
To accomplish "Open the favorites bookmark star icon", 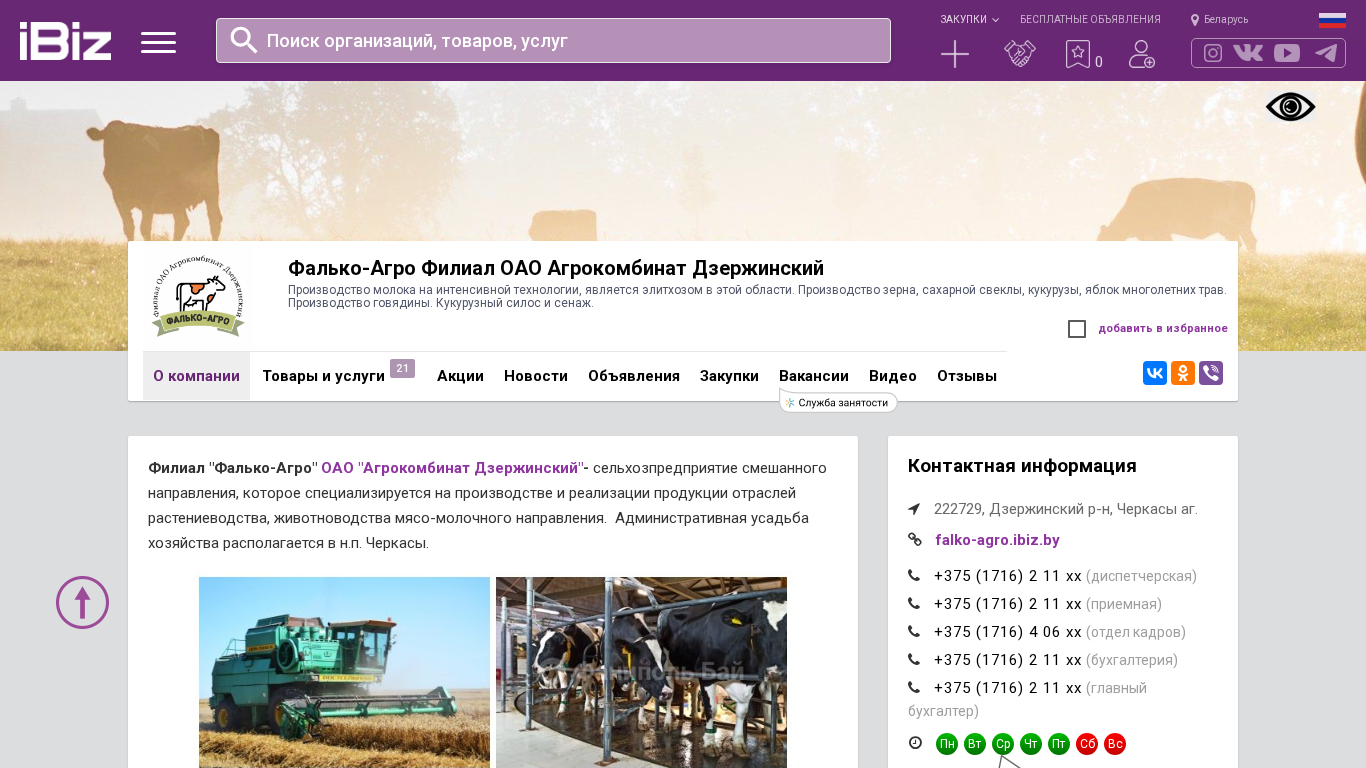I will (x=1078, y=54).
